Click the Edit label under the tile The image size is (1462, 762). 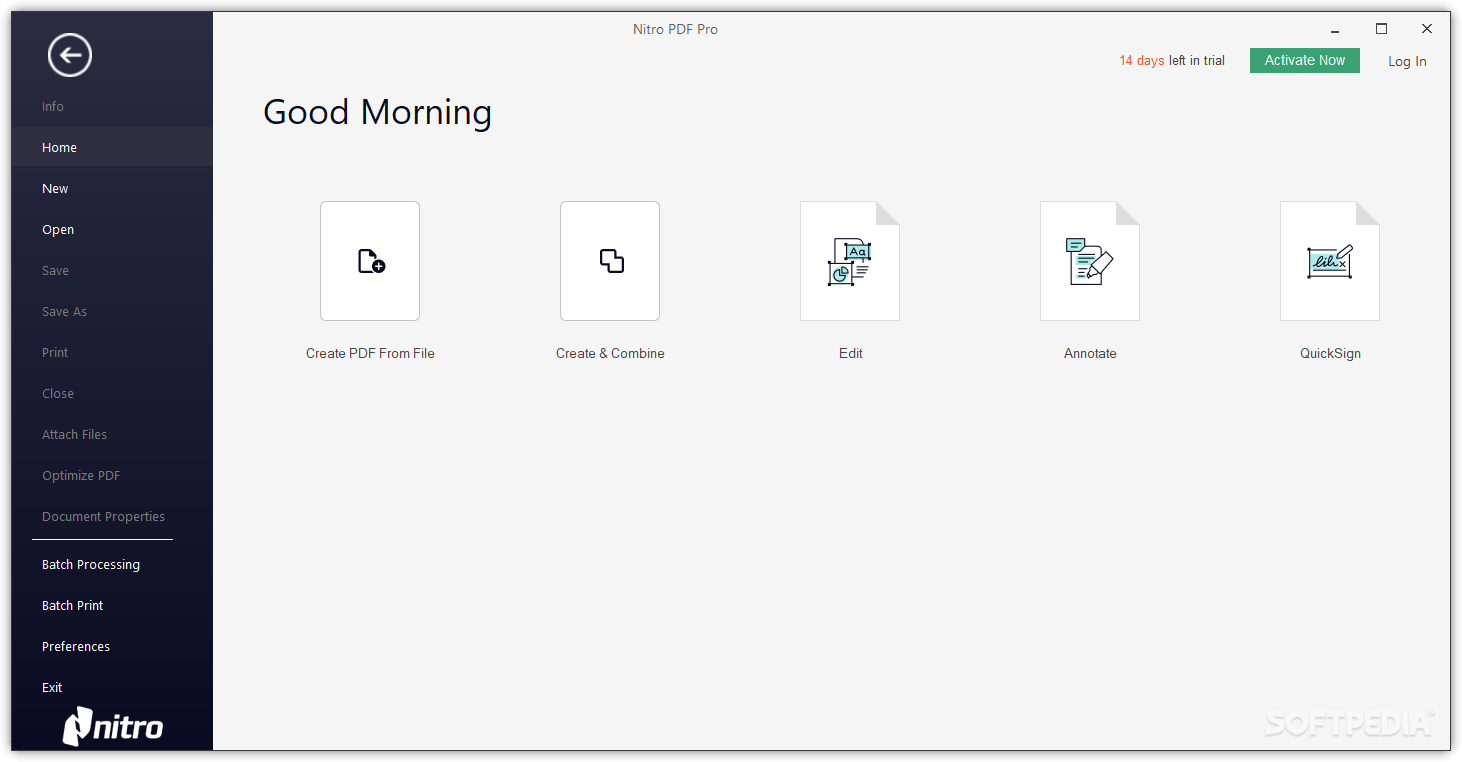point(851,353)
